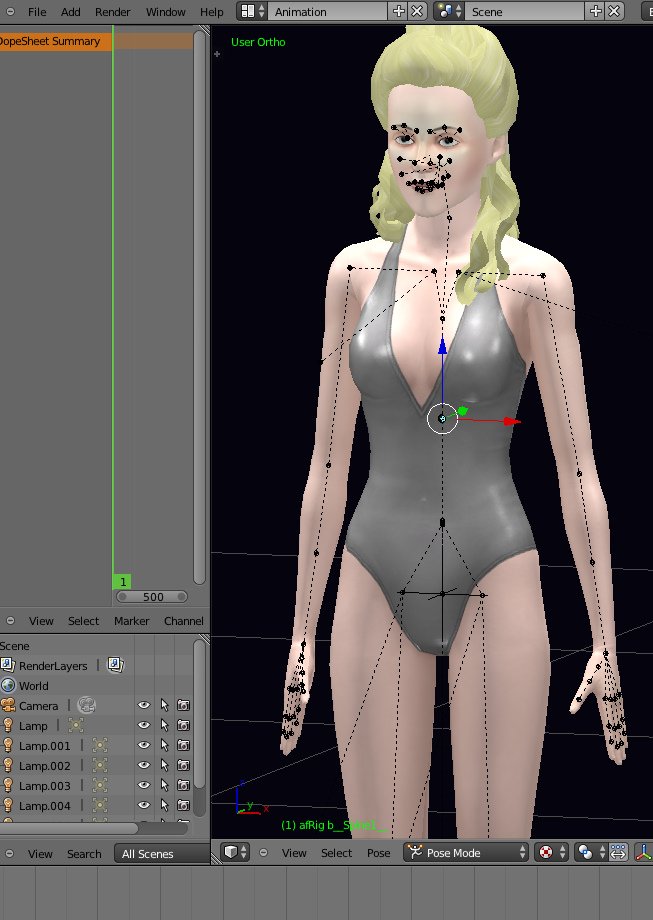This screenshot has width=653, height=920.
Task: Add a new scene
Action: coord(595,11)
